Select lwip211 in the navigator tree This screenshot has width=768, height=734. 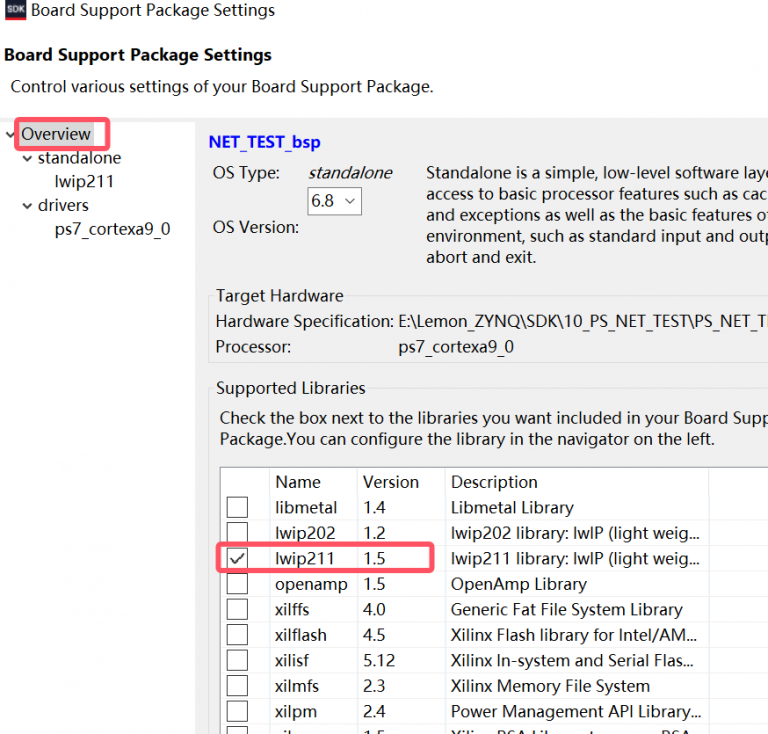click(84, 182)
